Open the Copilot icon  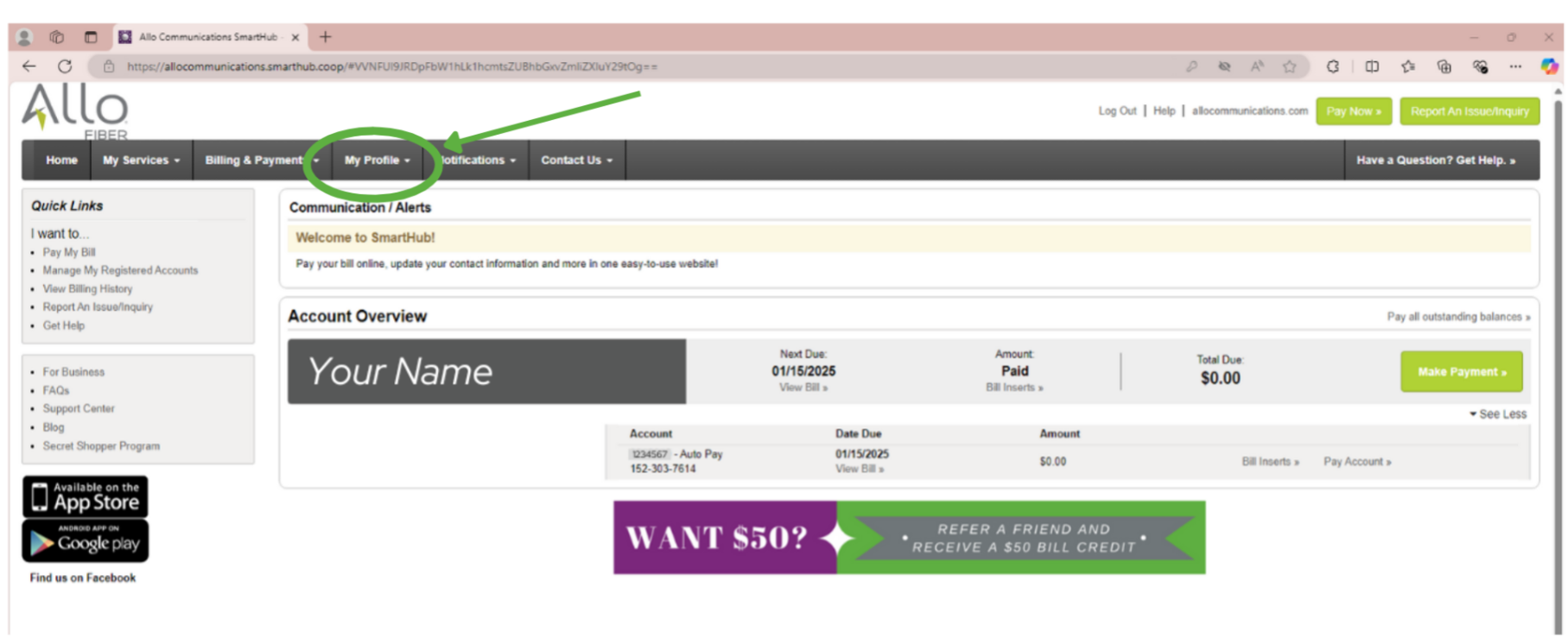click(x=1550, y=66)
